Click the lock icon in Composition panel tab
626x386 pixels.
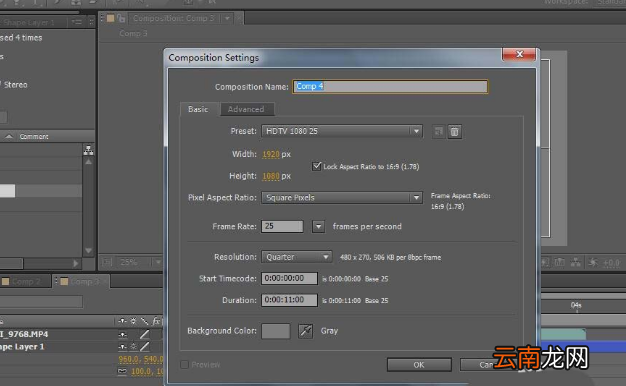tap(121, 18)
